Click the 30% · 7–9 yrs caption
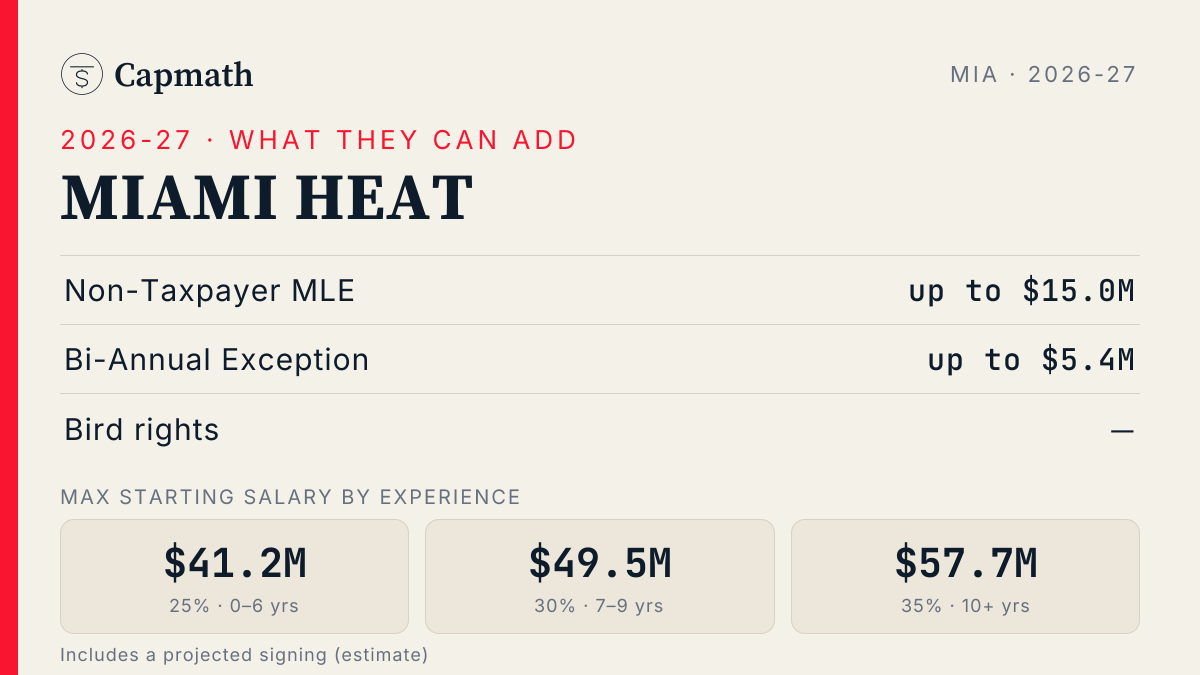1200x675 pixels. point(600,606)
